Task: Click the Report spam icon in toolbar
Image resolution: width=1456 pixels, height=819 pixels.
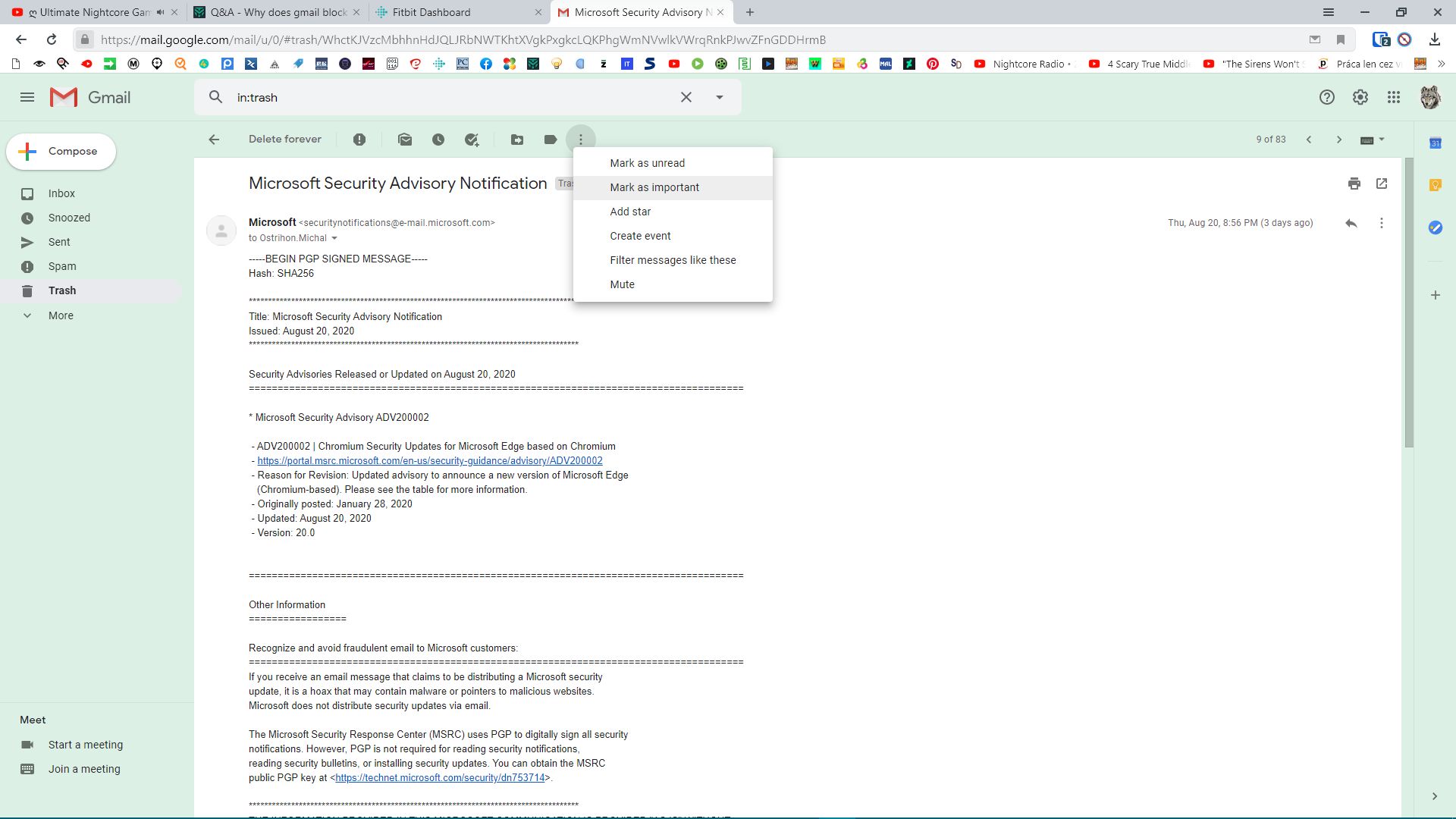Action: pyautogui.click(x=359, y=140)
